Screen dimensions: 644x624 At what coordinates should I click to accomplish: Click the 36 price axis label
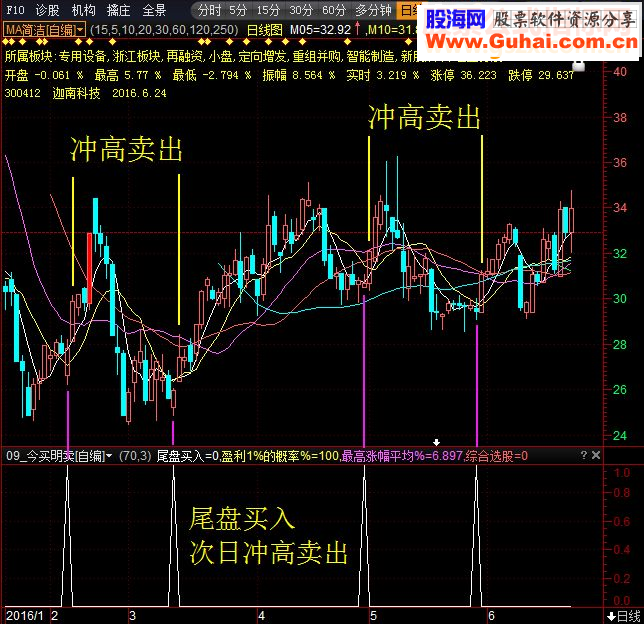pyautogui.click(x=620, y=163)
